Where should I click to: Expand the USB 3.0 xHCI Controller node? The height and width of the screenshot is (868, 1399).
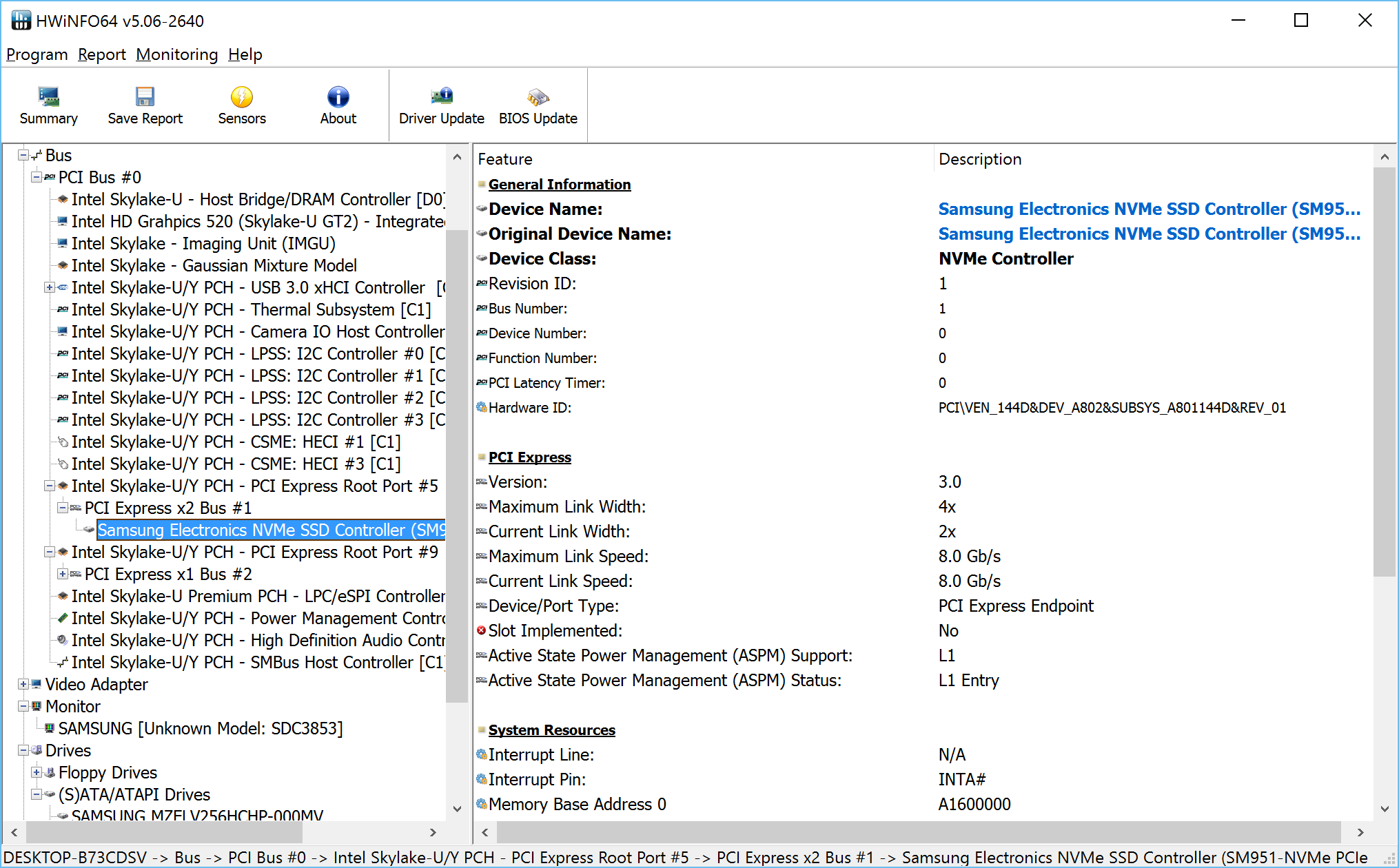coord(50,287)
